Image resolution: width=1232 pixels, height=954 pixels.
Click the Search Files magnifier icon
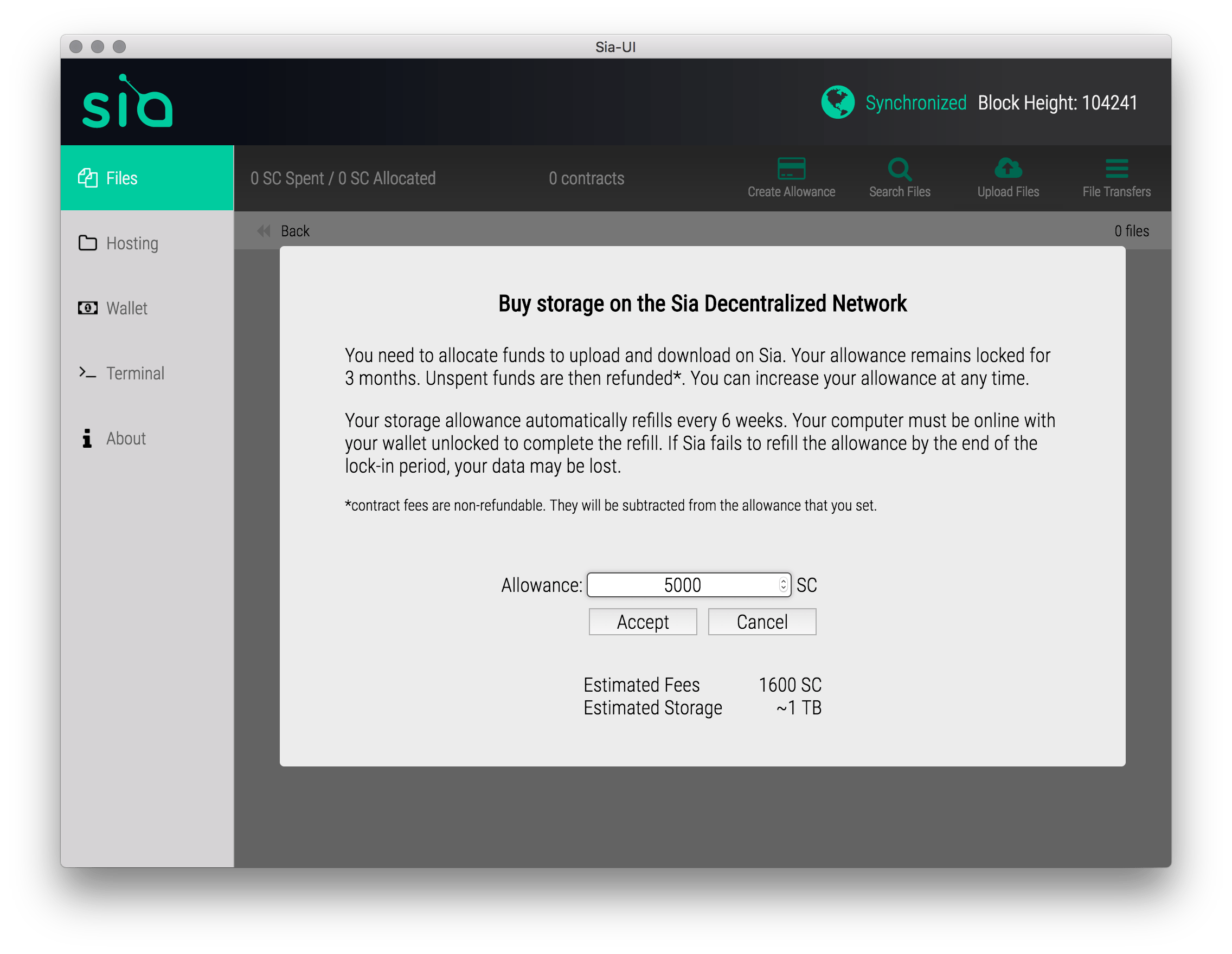tap(900, 169)
